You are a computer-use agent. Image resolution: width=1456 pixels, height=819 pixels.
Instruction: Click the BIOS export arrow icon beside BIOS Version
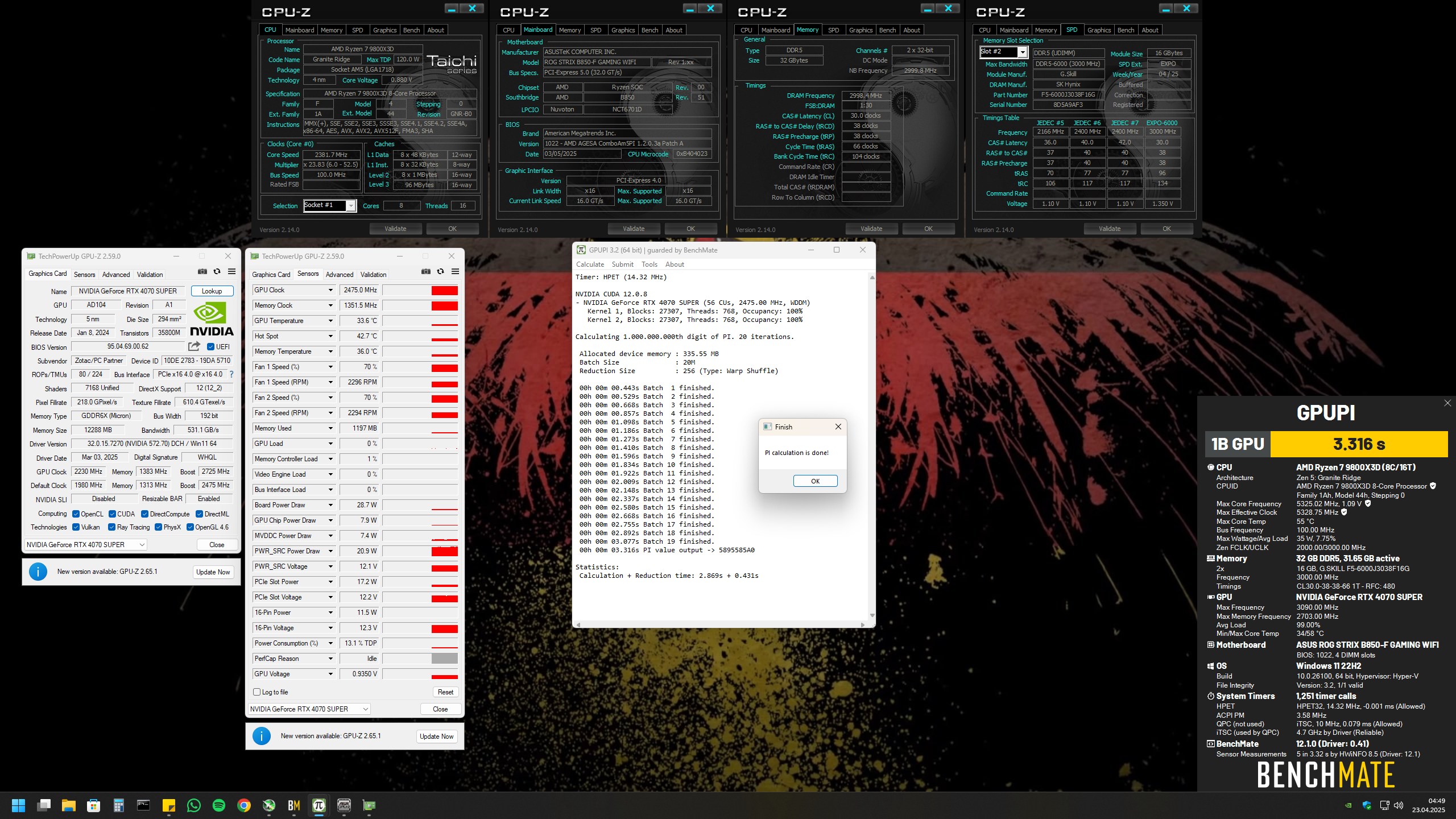pos(195,346)
